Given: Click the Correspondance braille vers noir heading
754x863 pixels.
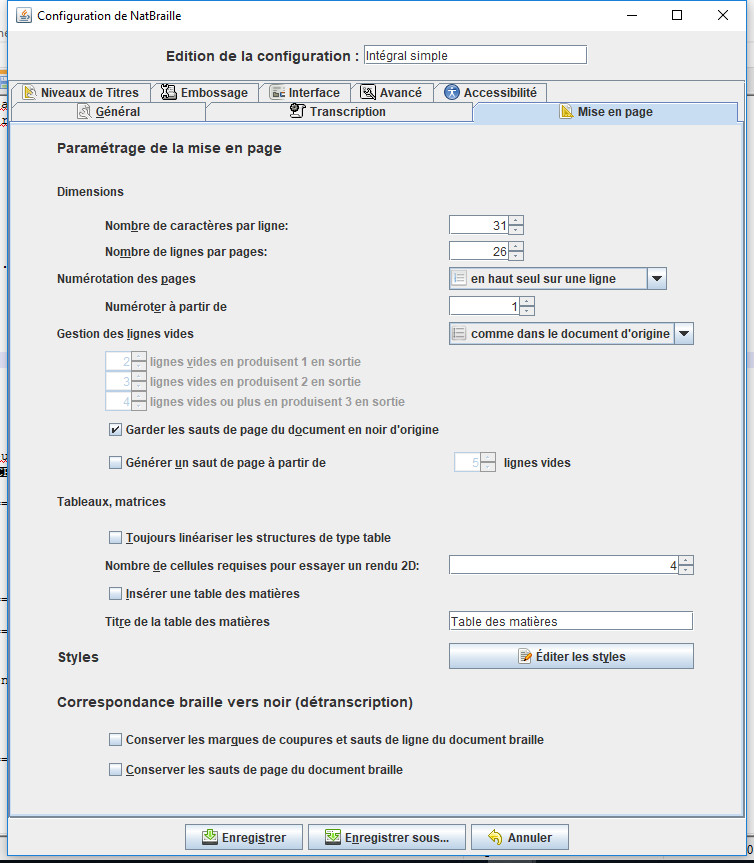Looking at the screenshot, I should tap(235, 702).
